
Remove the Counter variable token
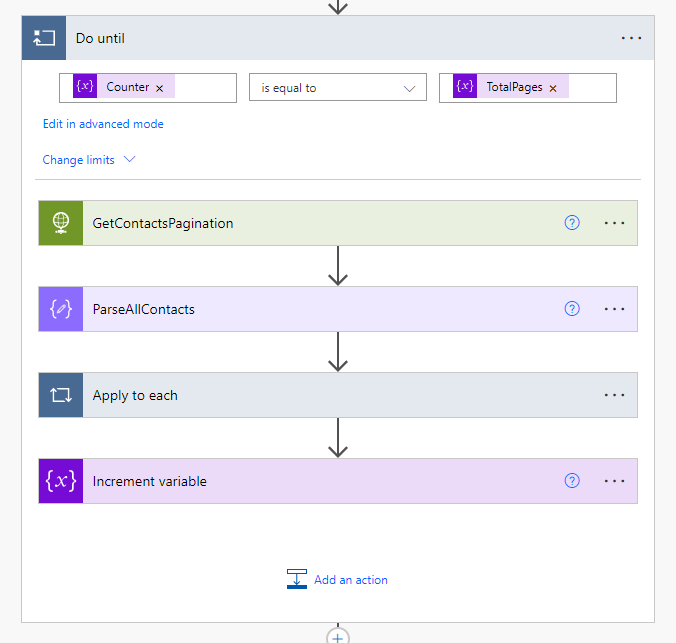pos(159,88)
